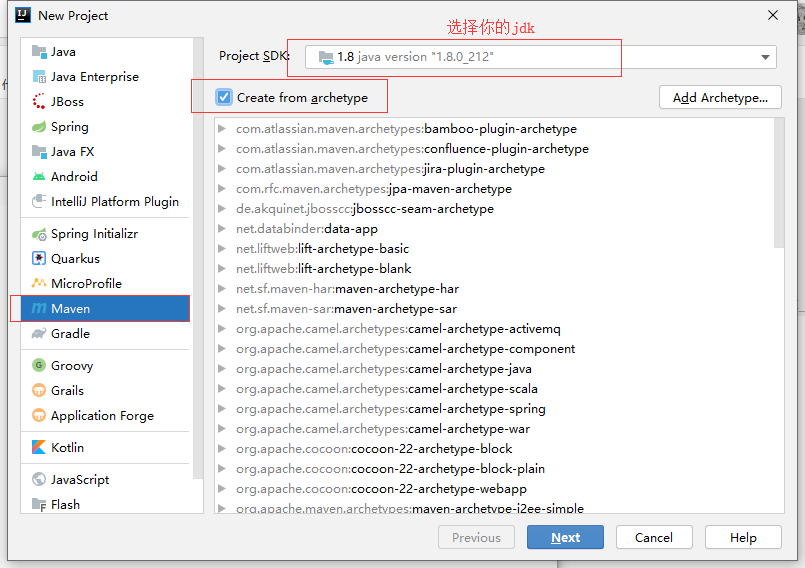
Task: Choose the Java Enterprise icon
Action: 39,77
